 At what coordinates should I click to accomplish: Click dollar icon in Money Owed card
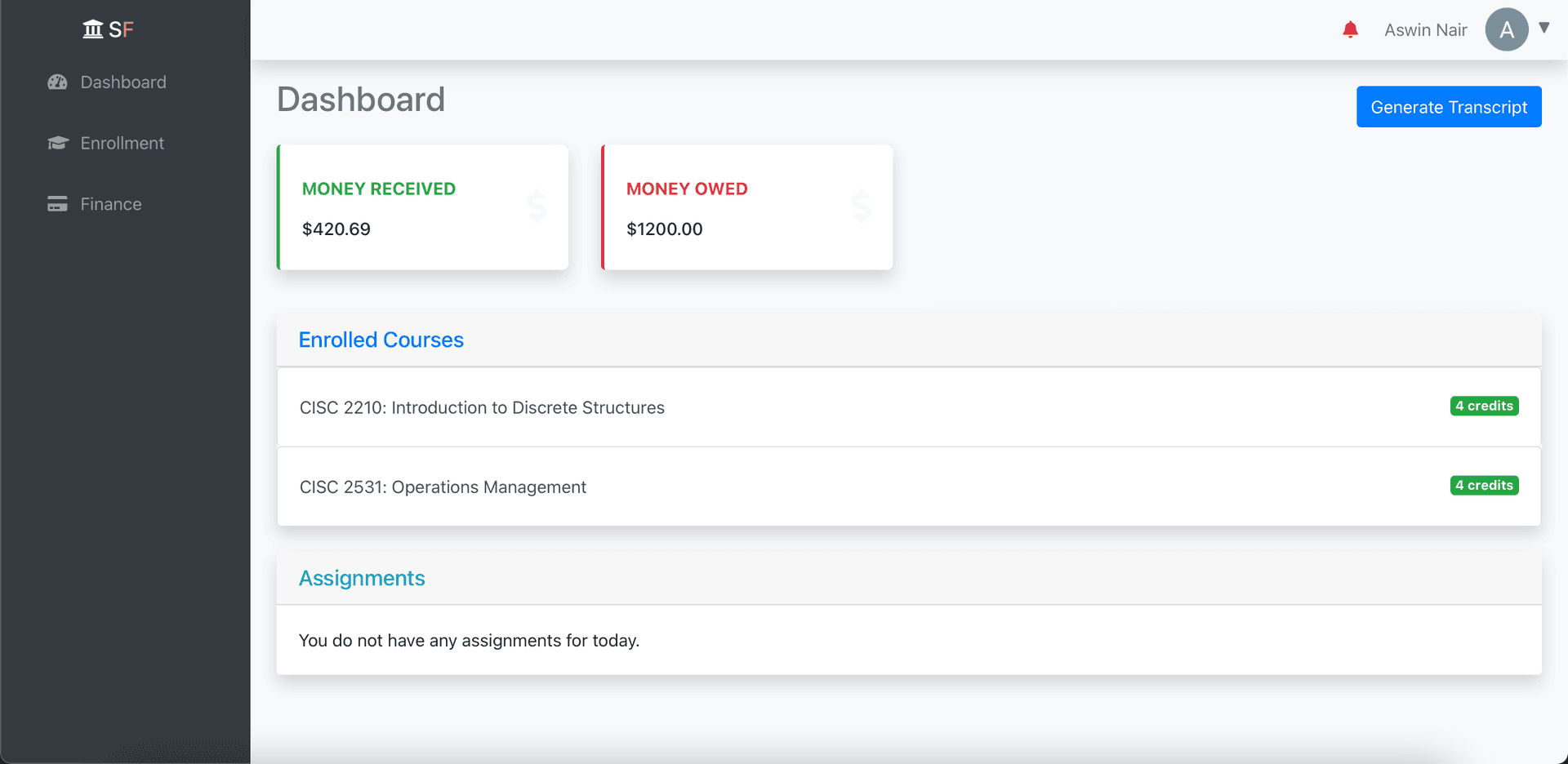coord(861,207)
